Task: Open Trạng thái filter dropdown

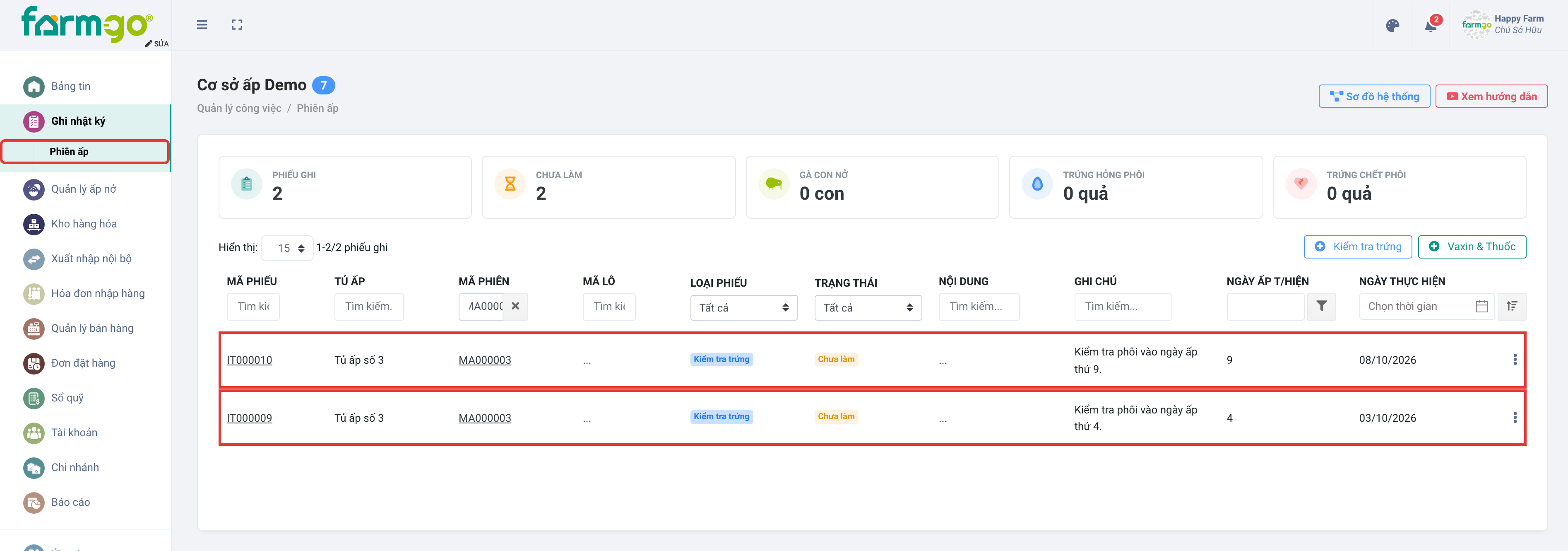Action: tap(867, 308)
